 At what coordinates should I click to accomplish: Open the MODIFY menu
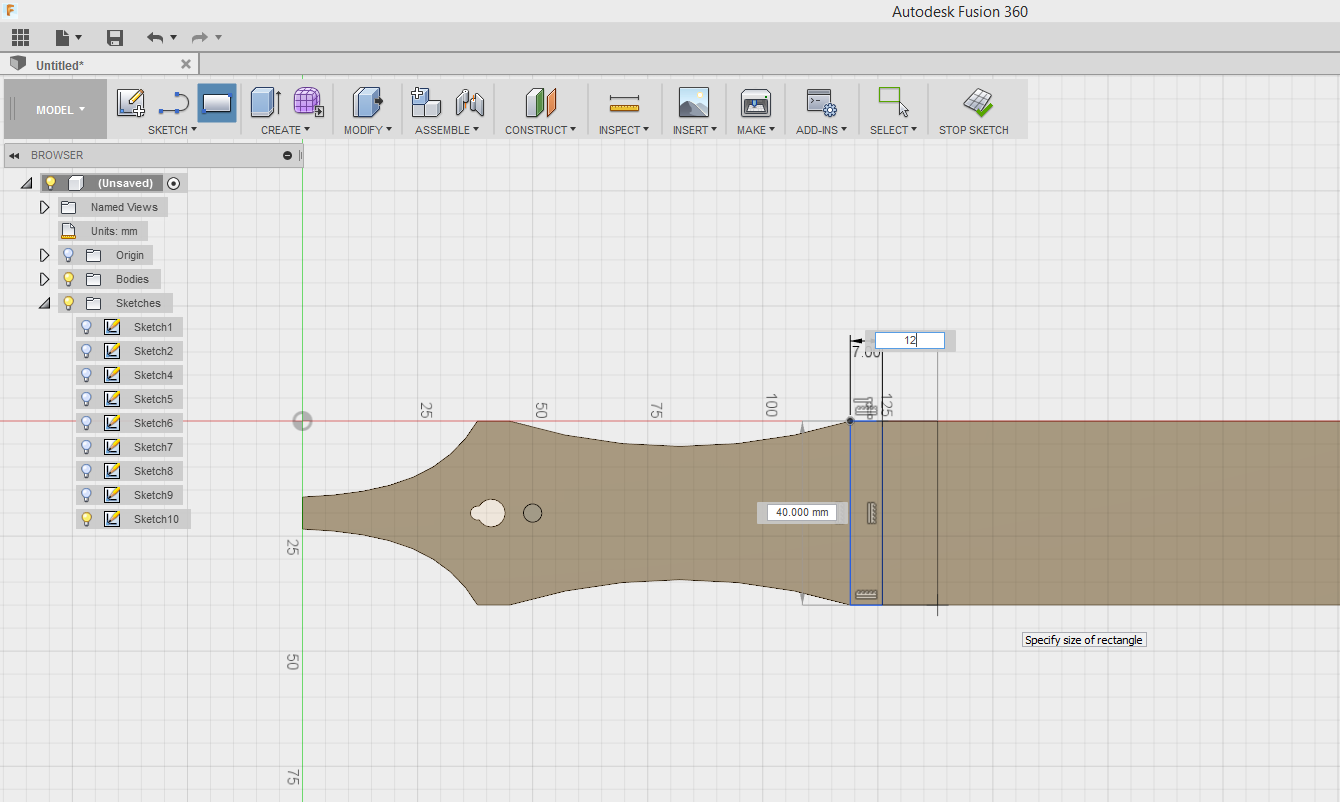point(368,130)
